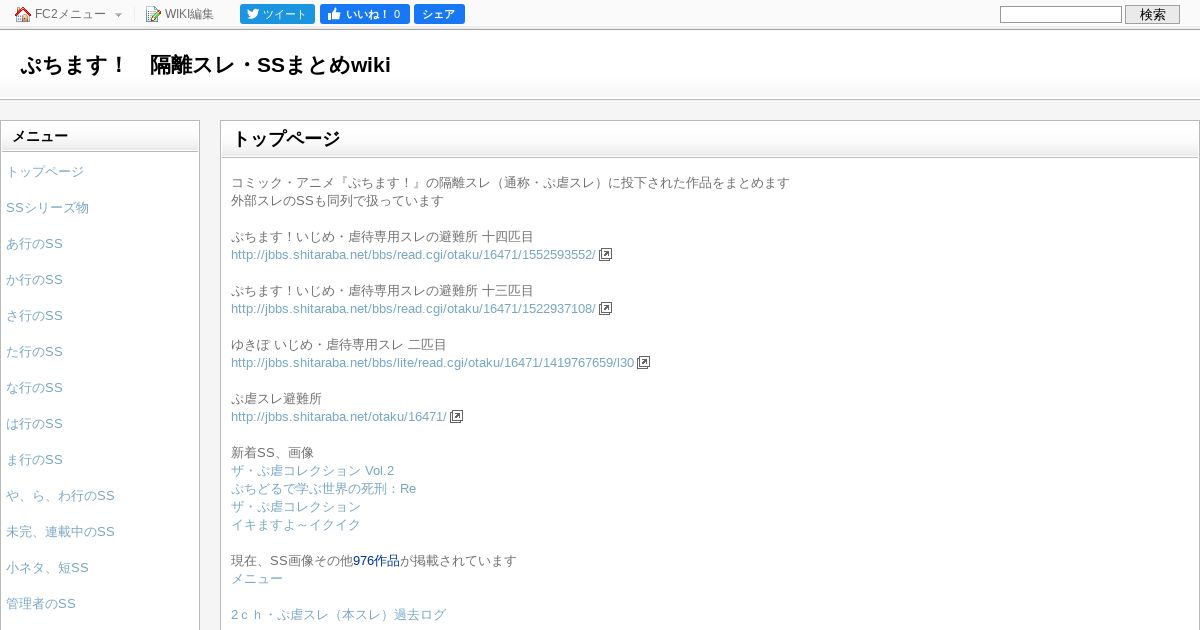The width and height of the screenshot is (1200, 630).
Task: Click the Twitter ツイート button
Action: coord(277,14)
